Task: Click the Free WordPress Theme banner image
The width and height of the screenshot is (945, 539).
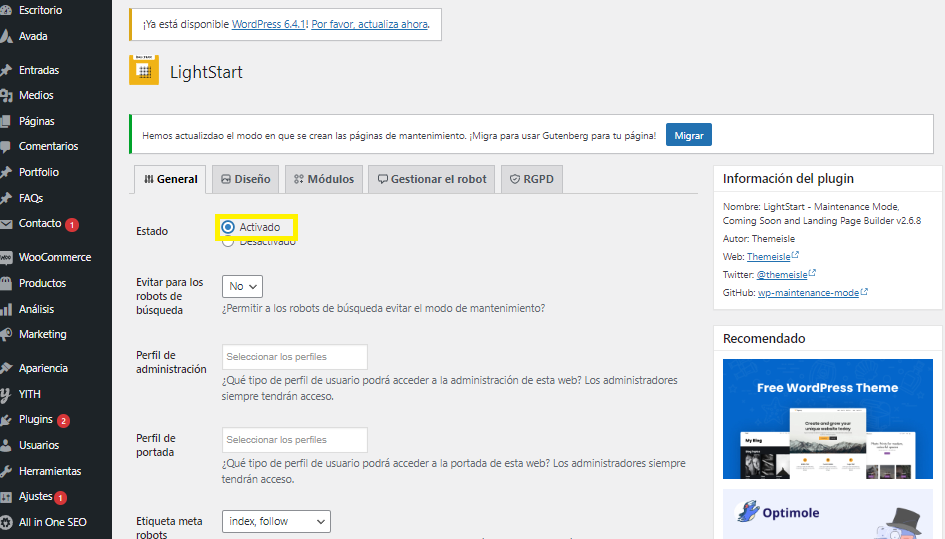Action: pos(827,419)
